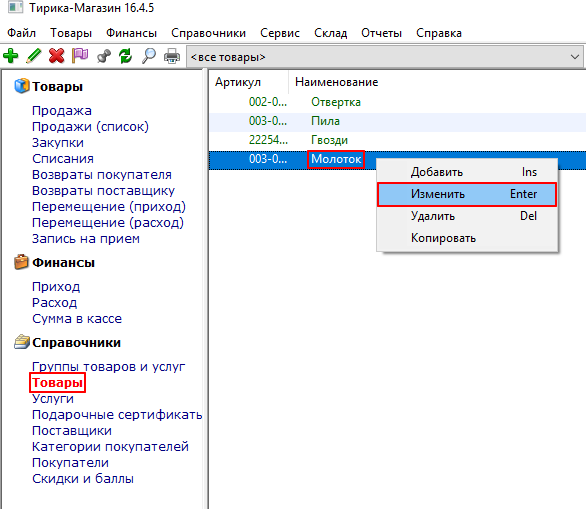Click the purple flag toolbar icon

point(80,56)
